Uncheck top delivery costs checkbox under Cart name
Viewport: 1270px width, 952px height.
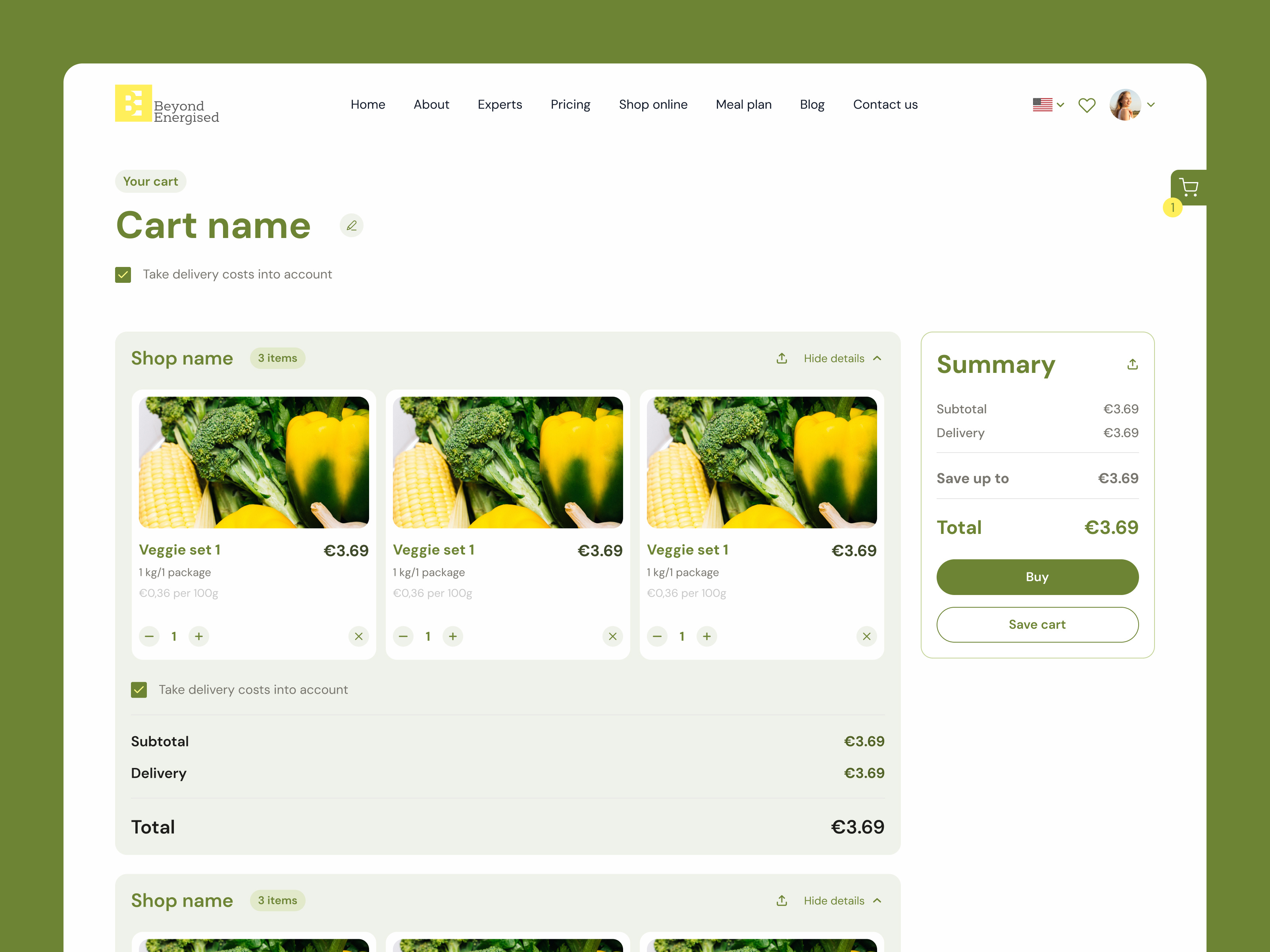[x=123, y=275]
